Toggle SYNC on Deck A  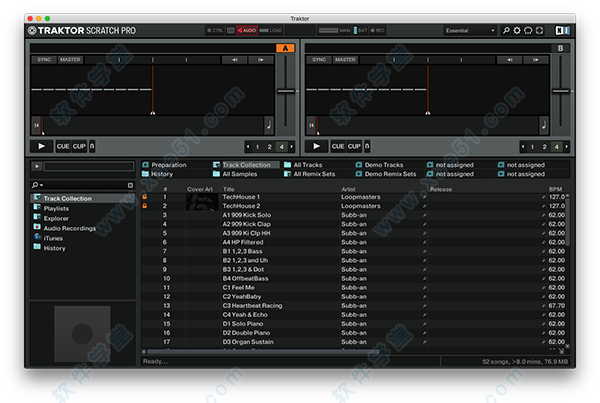[44, 60]
